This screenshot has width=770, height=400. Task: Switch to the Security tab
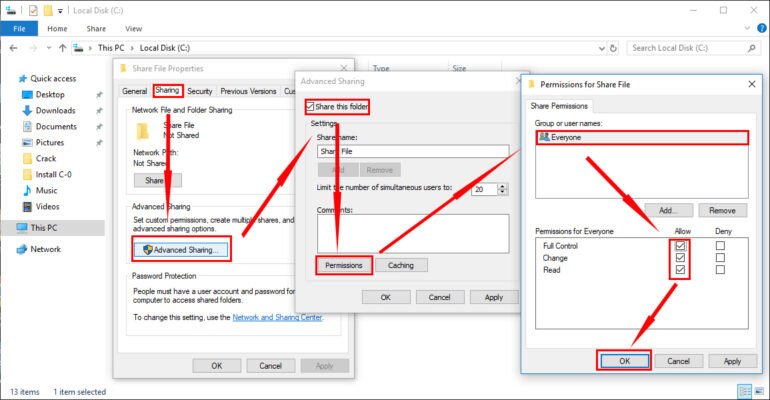[199, 91]
